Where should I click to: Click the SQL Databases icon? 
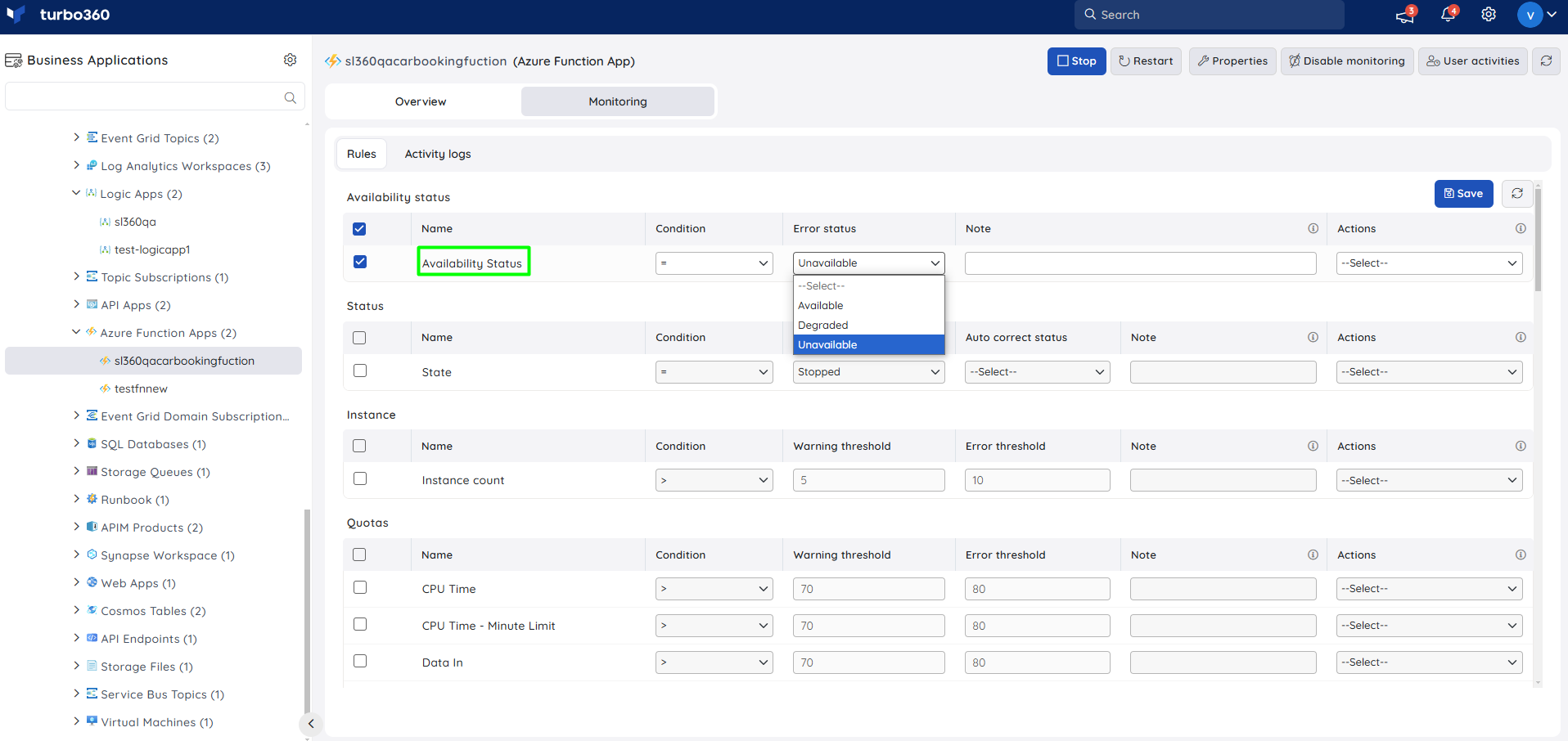tap(92, 443)
